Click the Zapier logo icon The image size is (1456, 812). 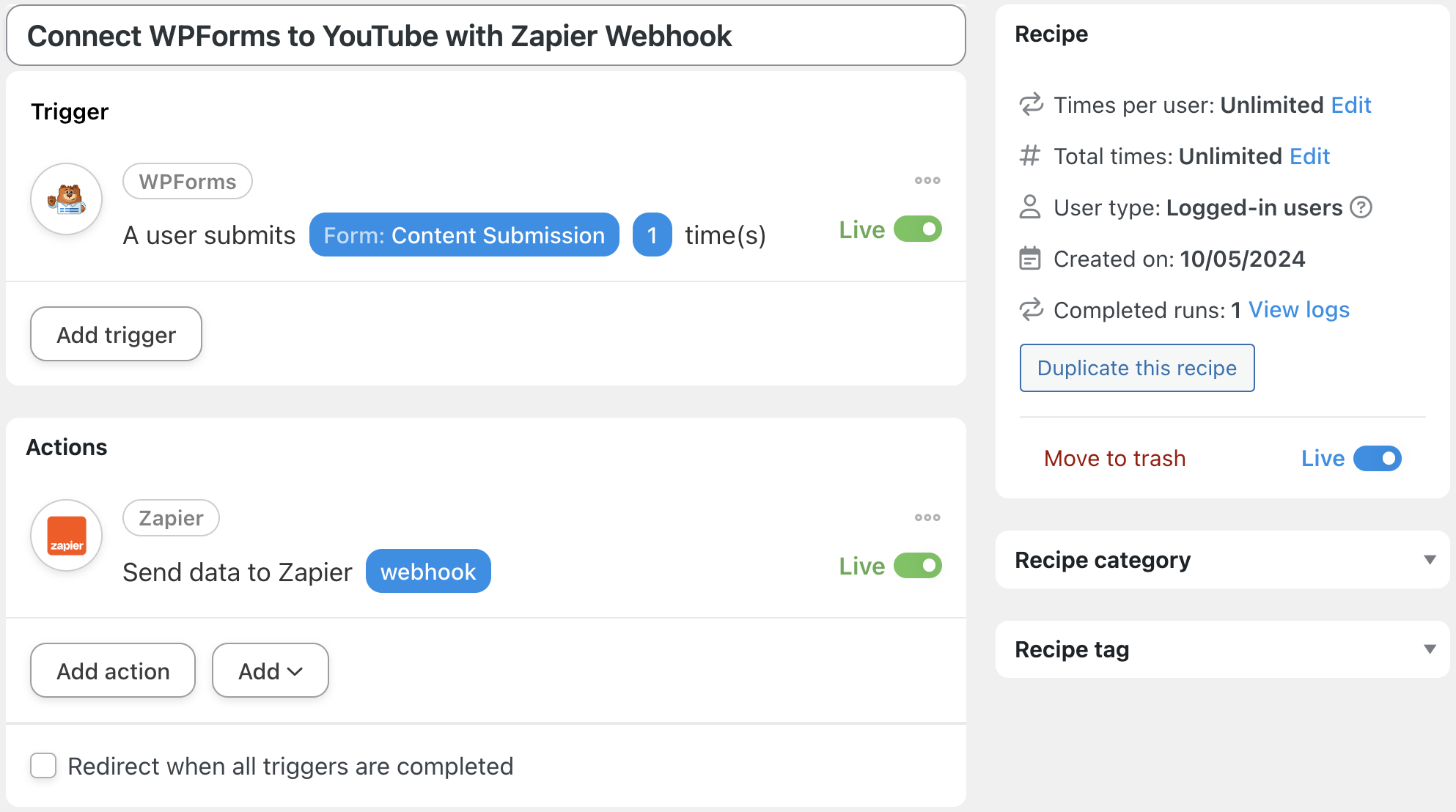pyautogui.click(x=66, y=536)
